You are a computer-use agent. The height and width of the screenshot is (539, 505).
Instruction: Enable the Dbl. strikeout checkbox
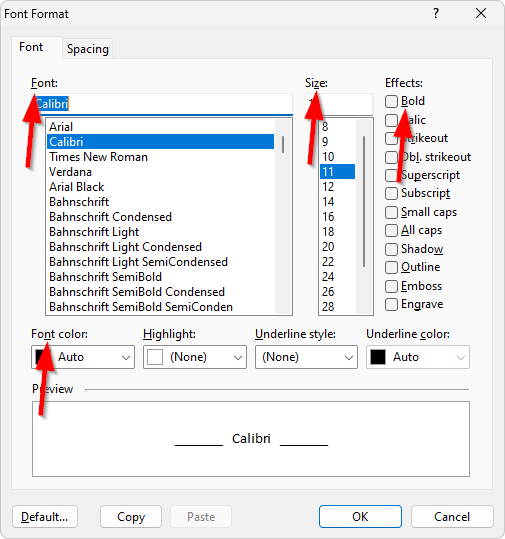pos(391,157)
